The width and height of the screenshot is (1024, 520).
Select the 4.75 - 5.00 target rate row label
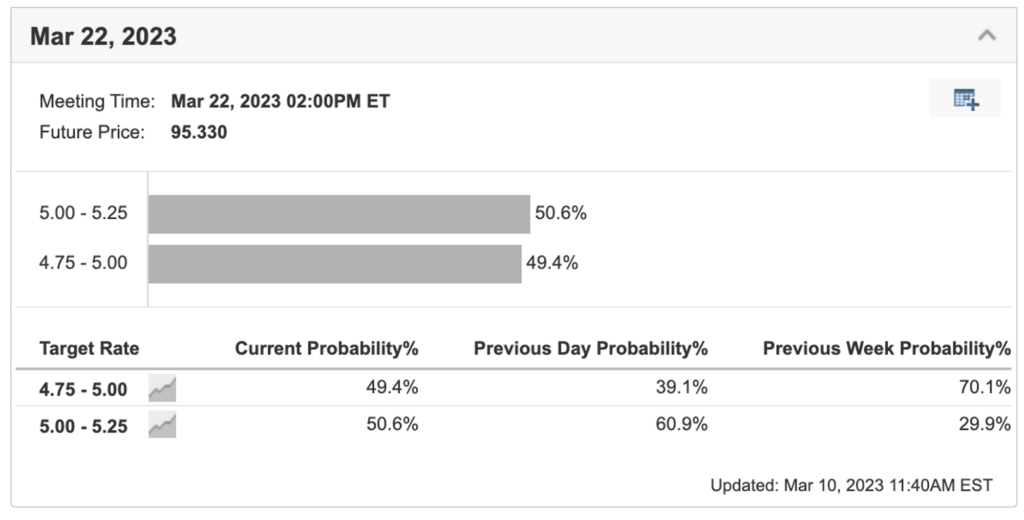coord(83,389)
